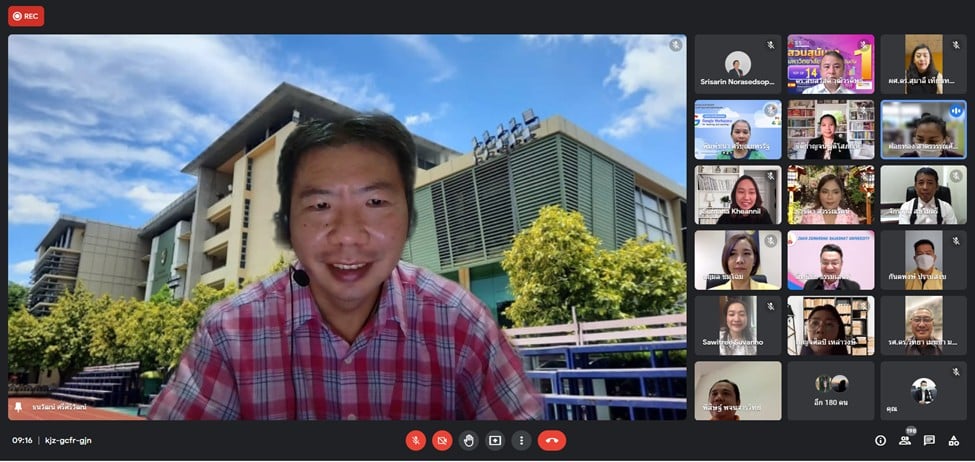Viewport: 975px width, 462px height.
Task: Click the present screen icon
Action: (x=495, y=440)
